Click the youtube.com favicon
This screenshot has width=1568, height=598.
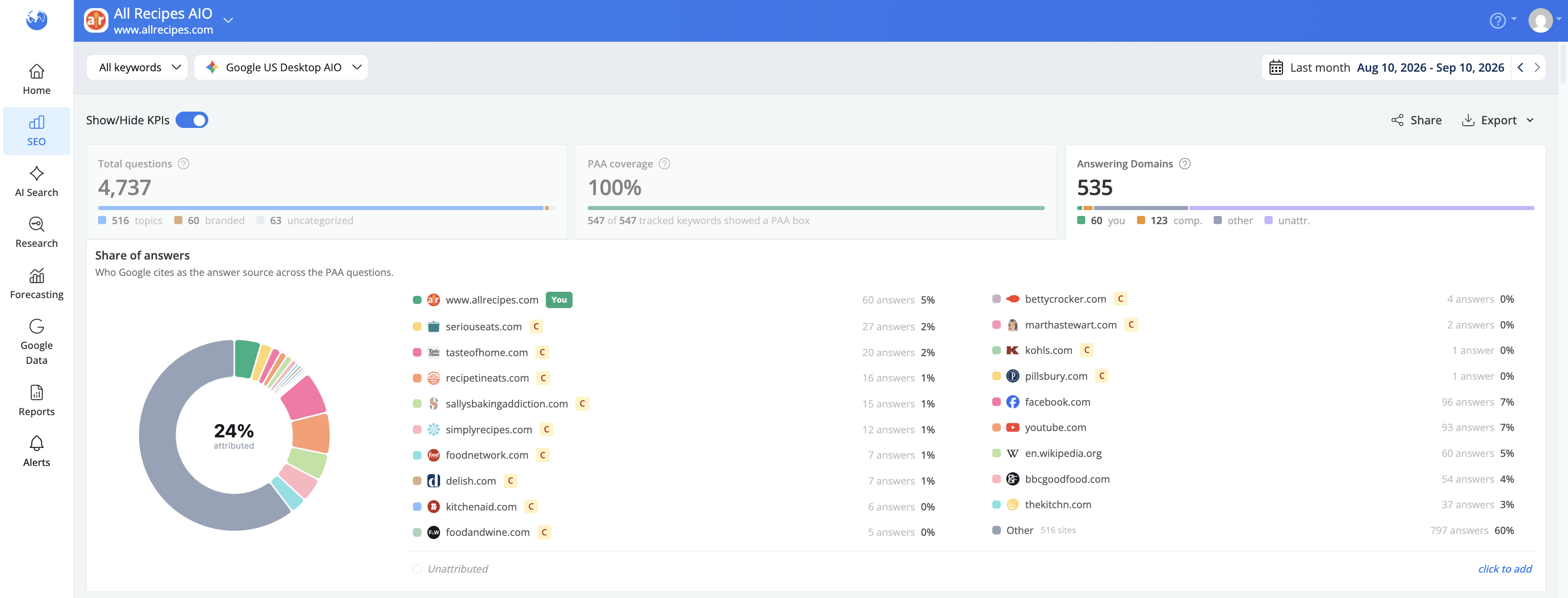pyautogui.click(x=1012, y=427)
